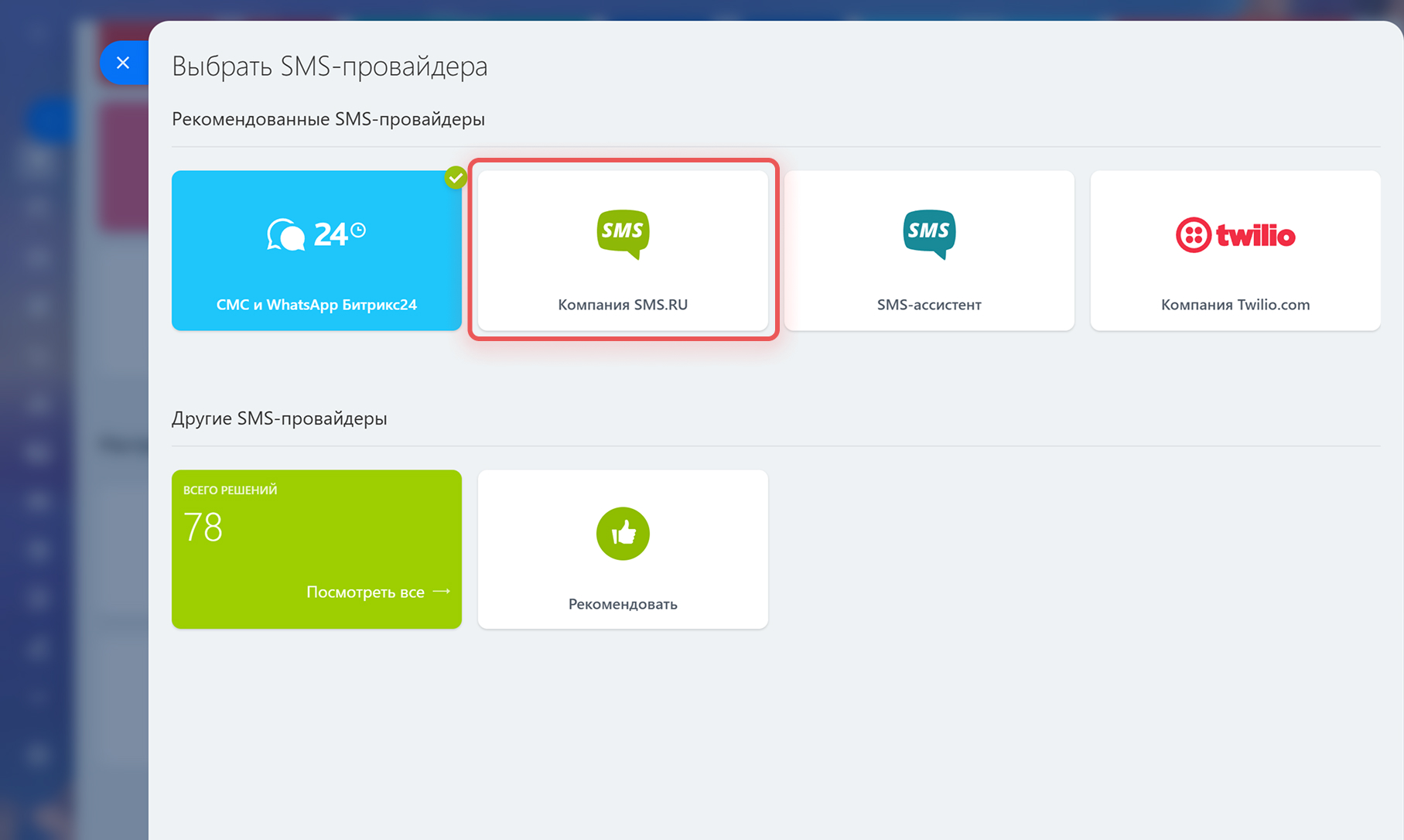Screen dimensions: 1404x840
Task: Click the Рекомендованные SMS-провайдеры section title
Action: (x=328, y=119)
